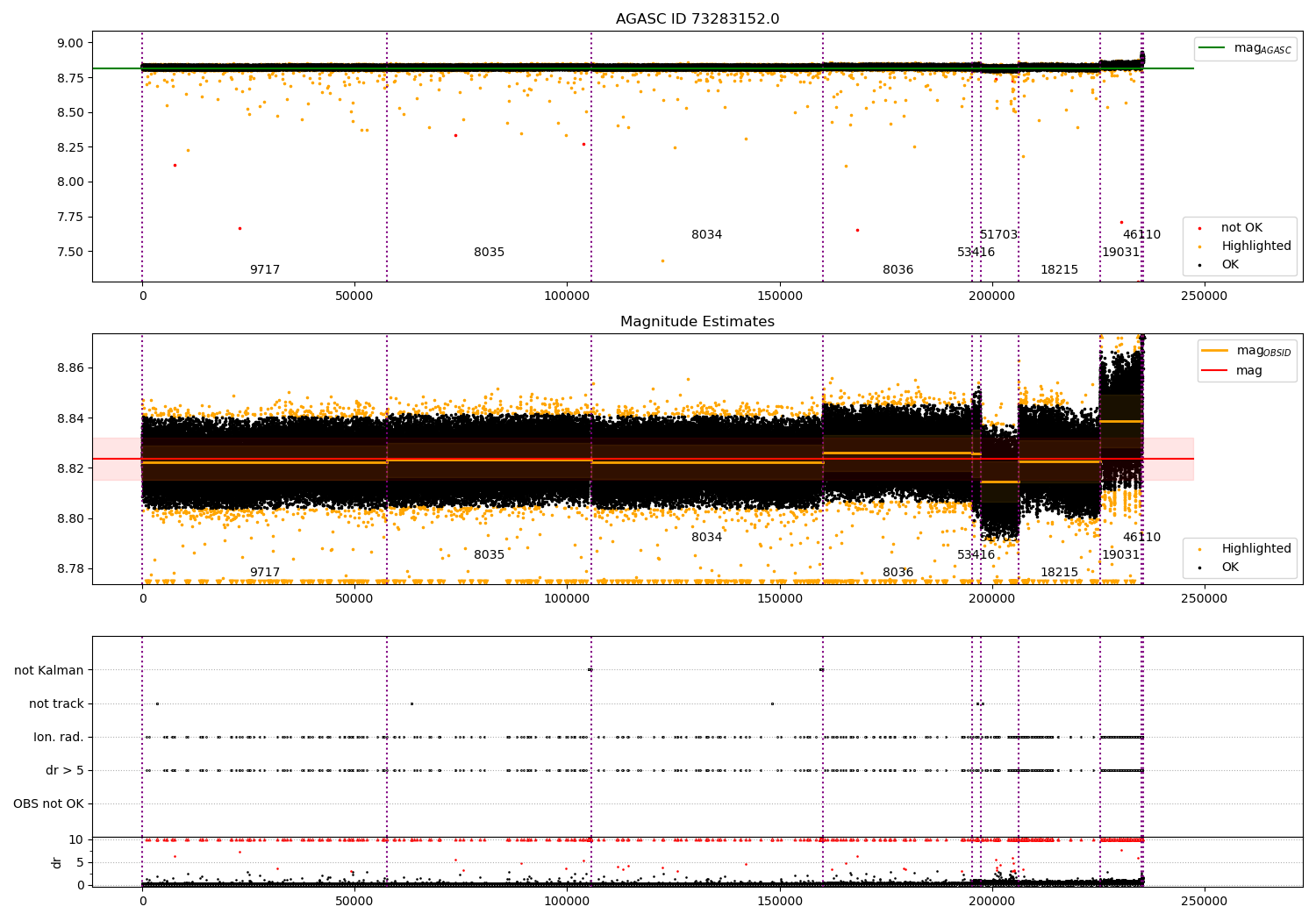The image size is (1316, 921).
Task: Click OBSID label 8034 in top plot
Action: (707, 235)
